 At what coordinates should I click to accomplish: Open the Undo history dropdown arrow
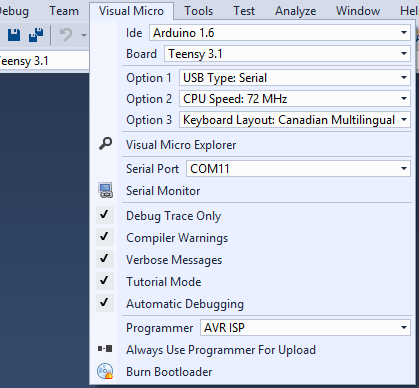(84, 35)
